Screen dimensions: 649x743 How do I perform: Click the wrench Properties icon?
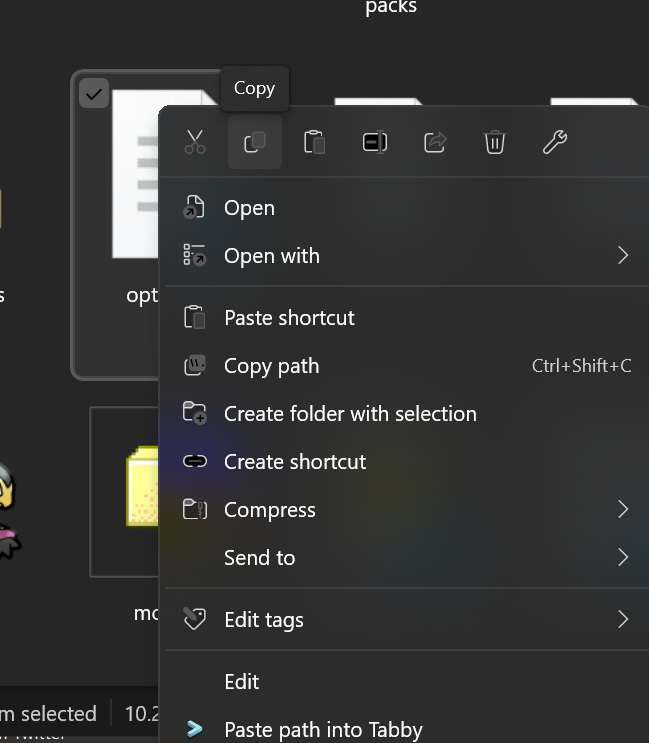point(555,143)
